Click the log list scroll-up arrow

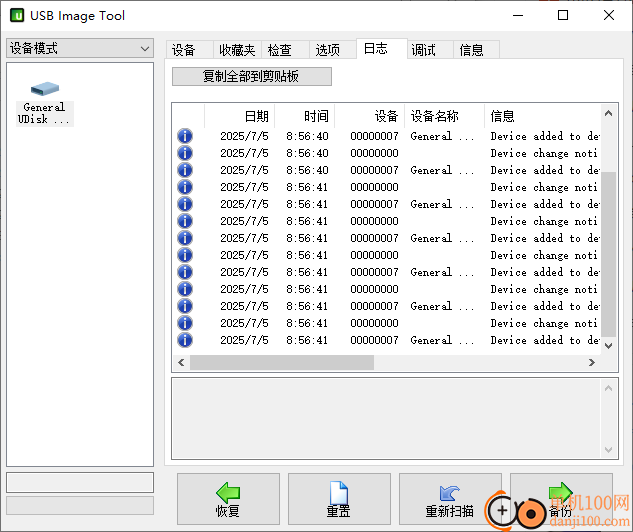[x=608, y=113]
